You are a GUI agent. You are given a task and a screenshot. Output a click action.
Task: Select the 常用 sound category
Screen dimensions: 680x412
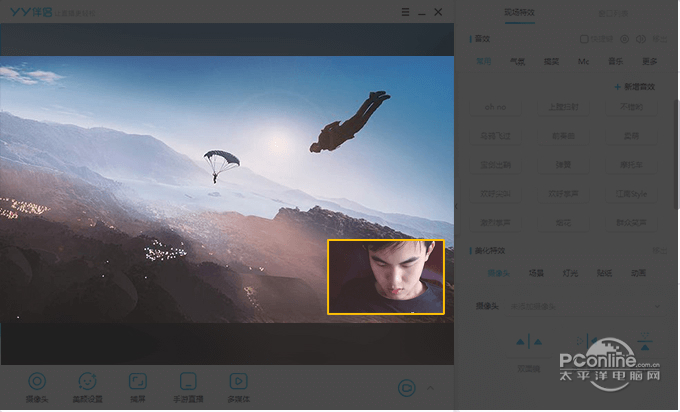(x=484, y=61)
